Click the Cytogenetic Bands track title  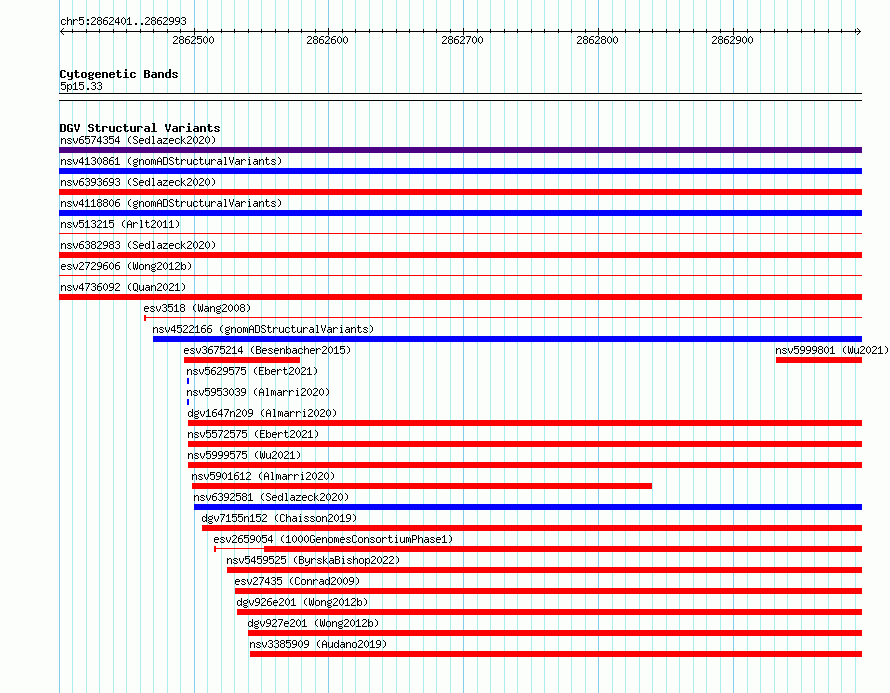pos(119,74)
